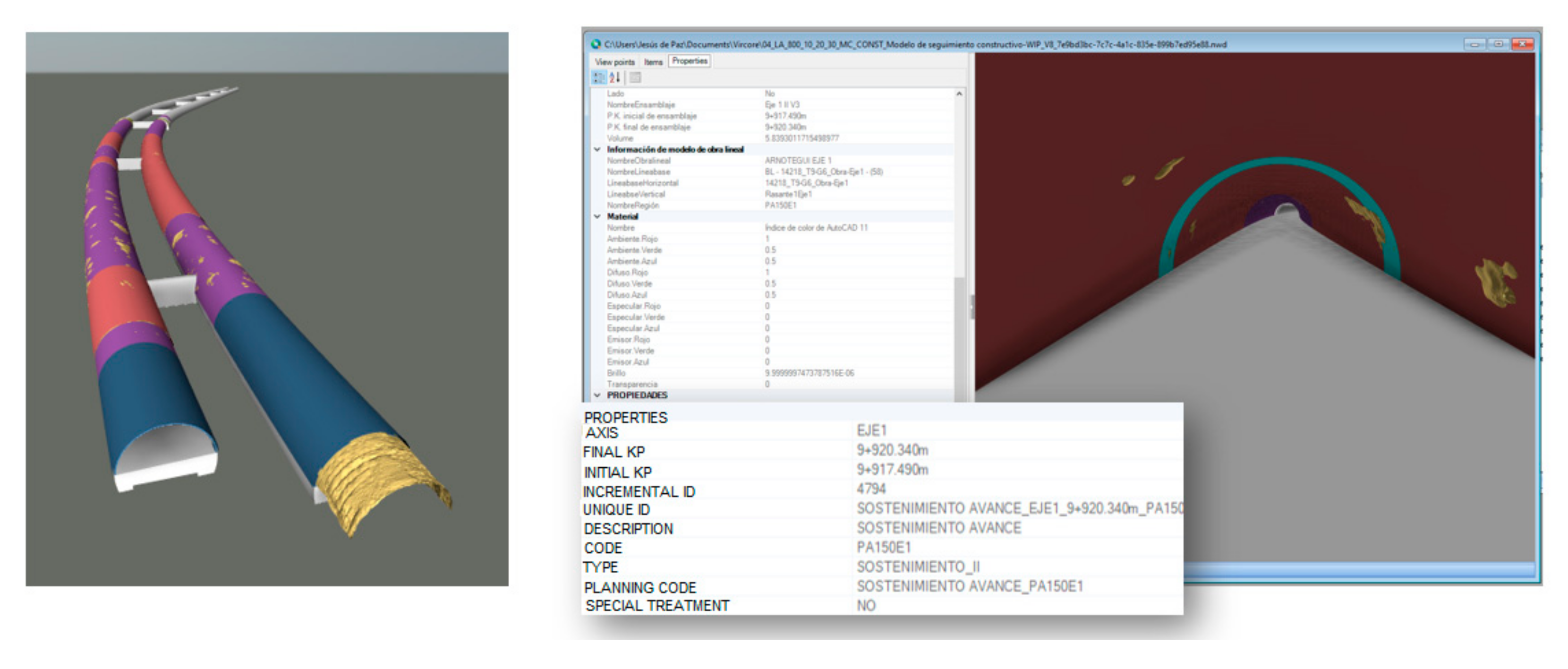This screenshot has width=1568, height=669.
Task: Click the scroll up arrow of properties list
Action: (959, 94)
